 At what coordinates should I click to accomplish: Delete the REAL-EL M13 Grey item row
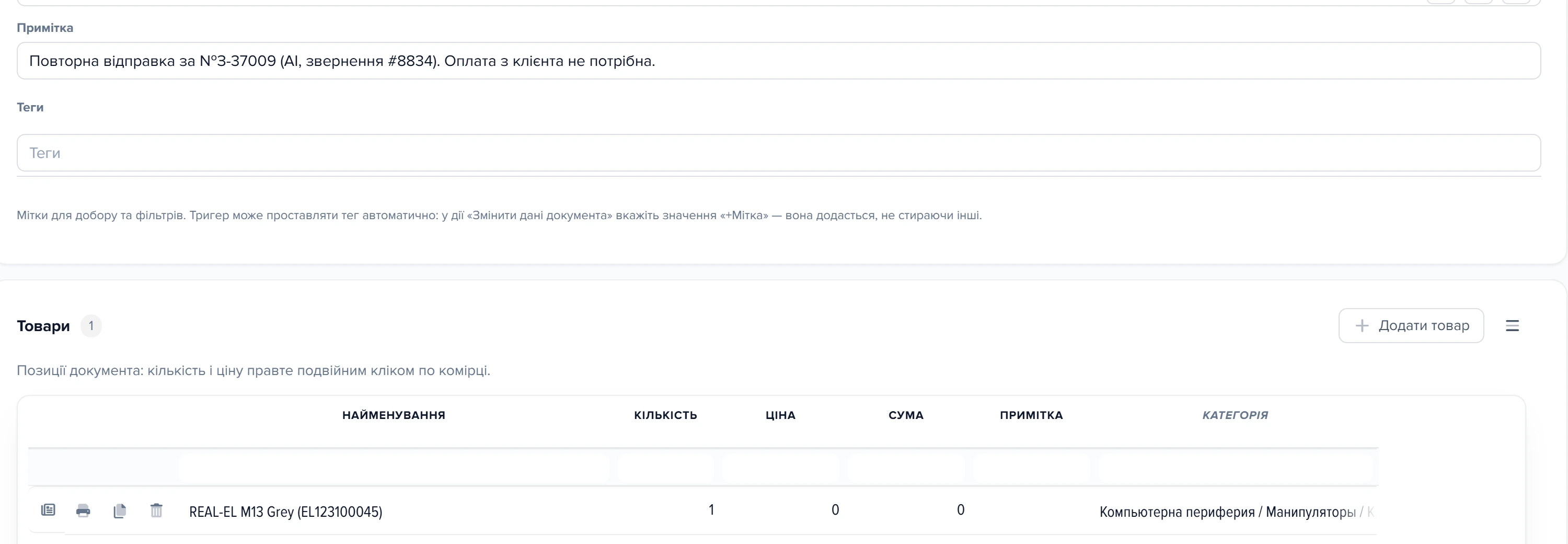click(156, 511)
